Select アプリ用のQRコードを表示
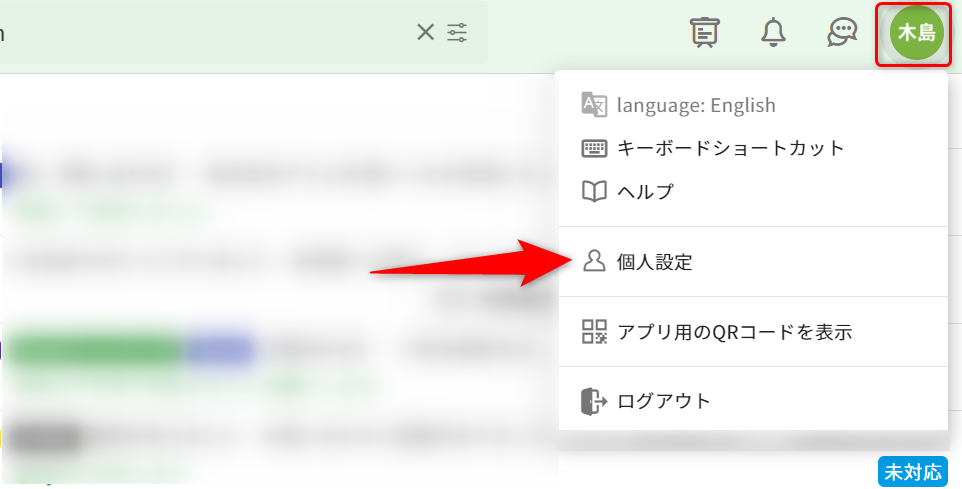962x489 pixels. tap(734, 332)
